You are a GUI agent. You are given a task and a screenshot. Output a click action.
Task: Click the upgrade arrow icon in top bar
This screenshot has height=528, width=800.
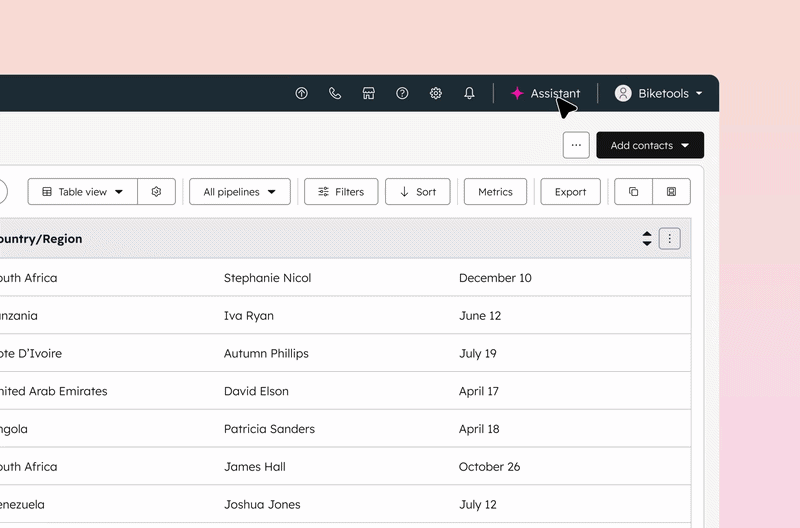pyautogui.click(x=302, y=93)
